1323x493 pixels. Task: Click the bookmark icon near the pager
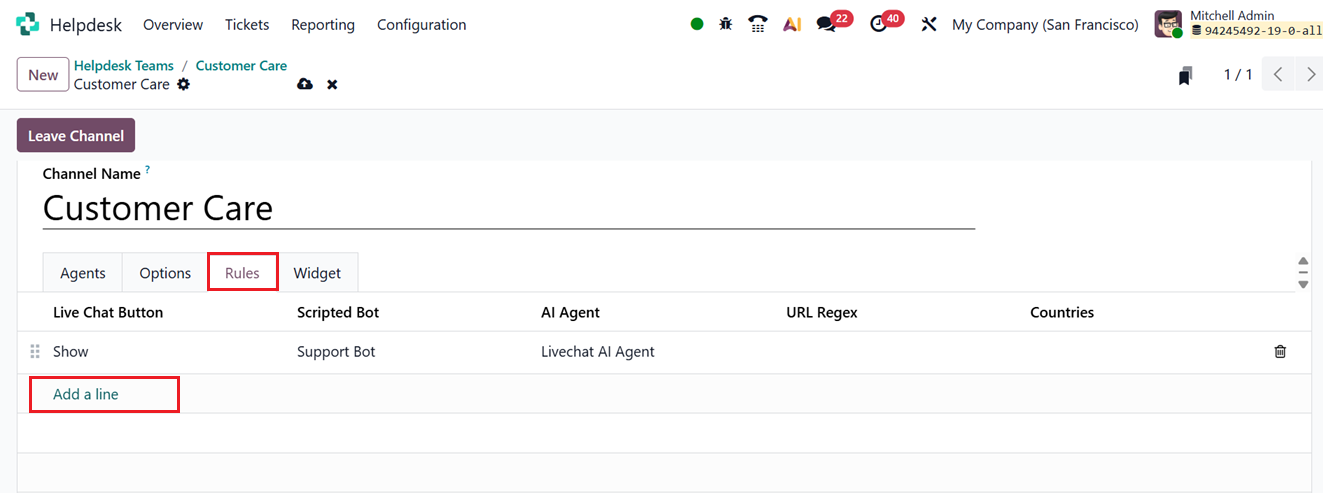pyautogui.click(x=1185, y=76)
